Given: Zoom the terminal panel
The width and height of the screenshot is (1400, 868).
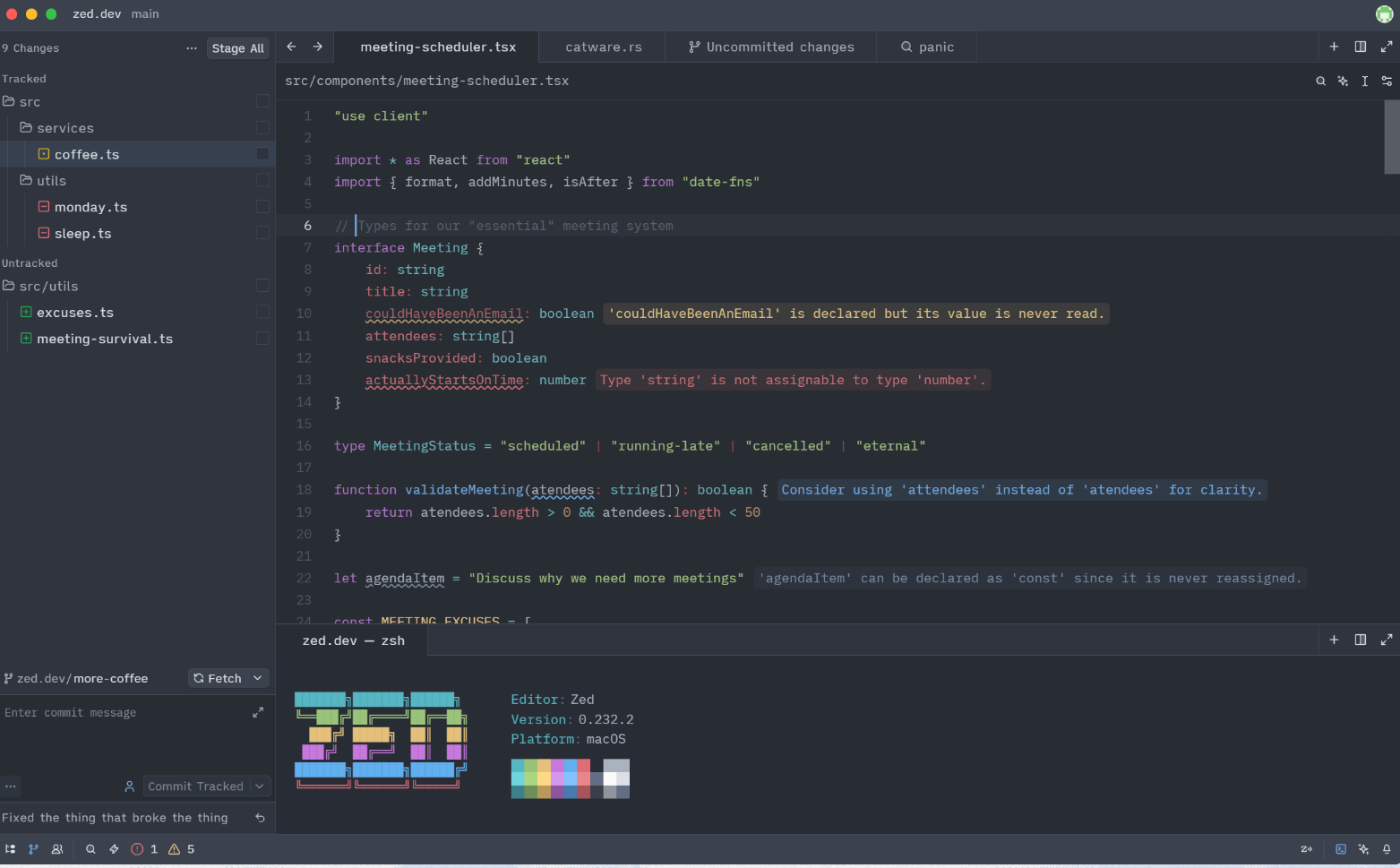Looking at the screenshot, I should 1387,640.
